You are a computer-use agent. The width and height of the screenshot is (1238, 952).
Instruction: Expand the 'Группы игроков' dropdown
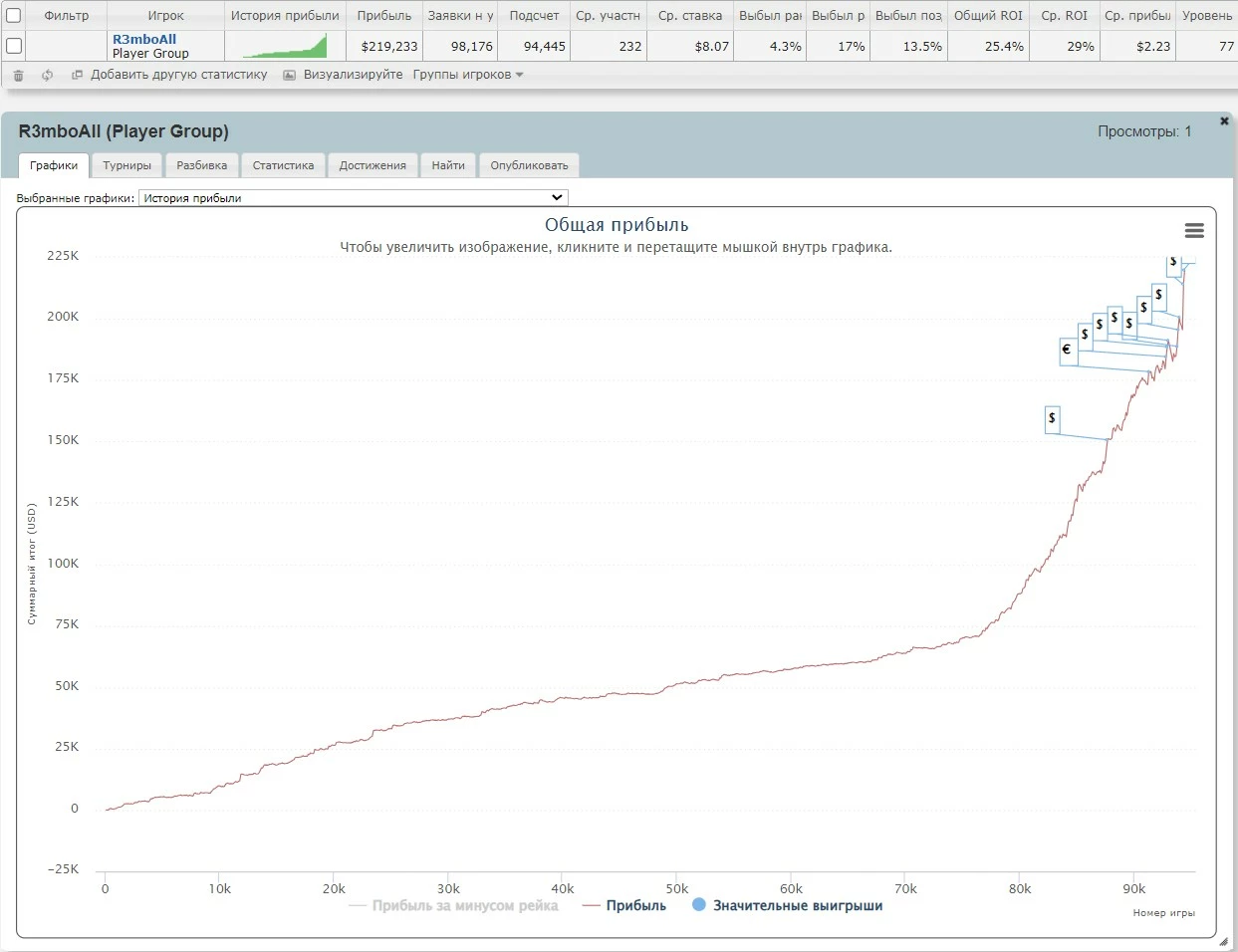click(468, 75)
